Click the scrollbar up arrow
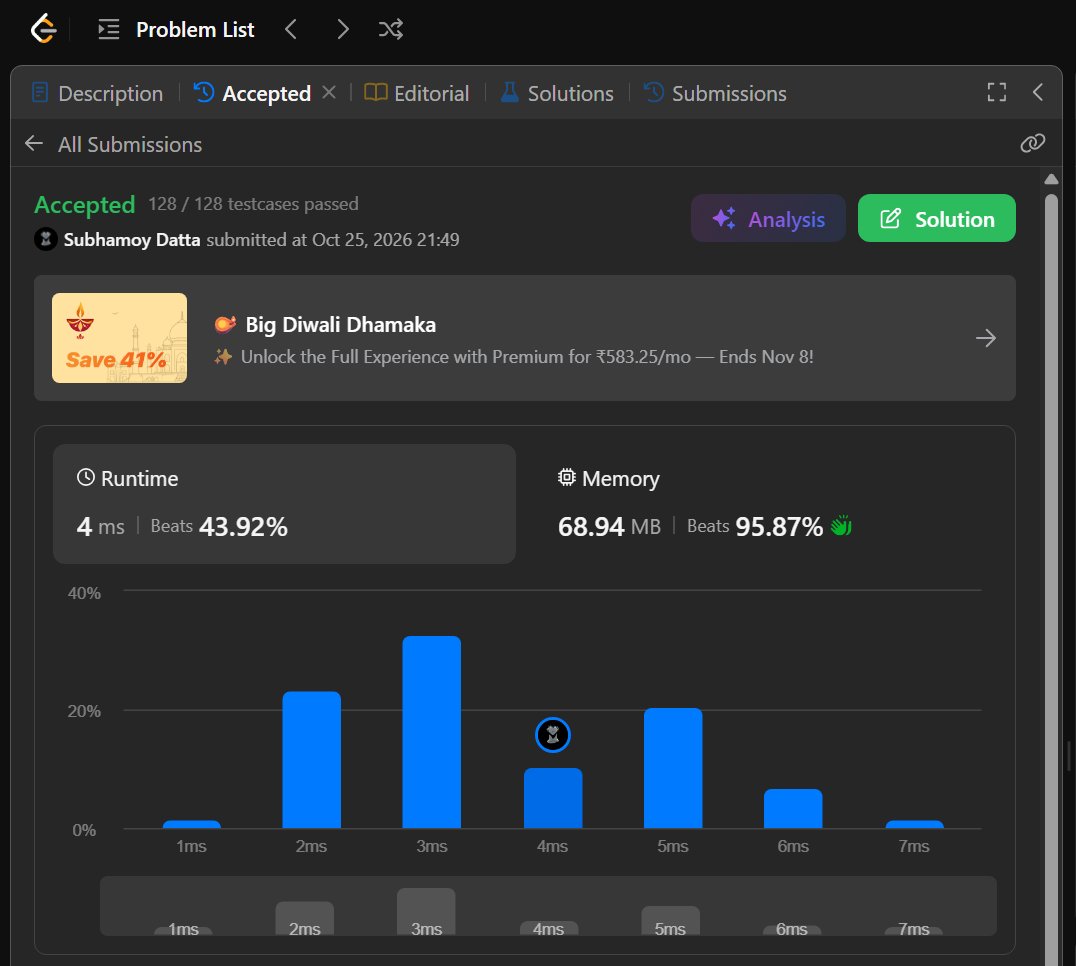Screen dimensions: 1076x966 coord(1051,179)
